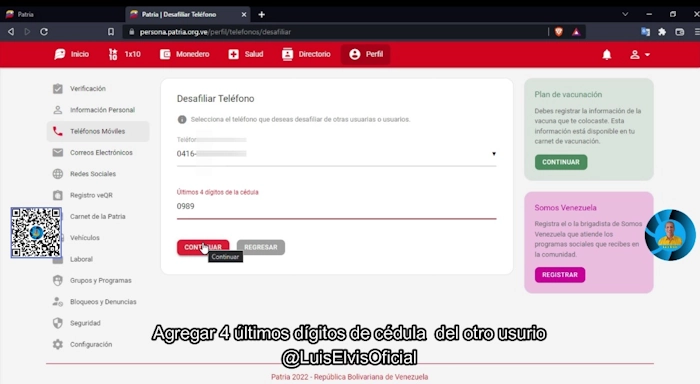
Task: Click the shield icon for Seguridad
Action: point(58,323)
